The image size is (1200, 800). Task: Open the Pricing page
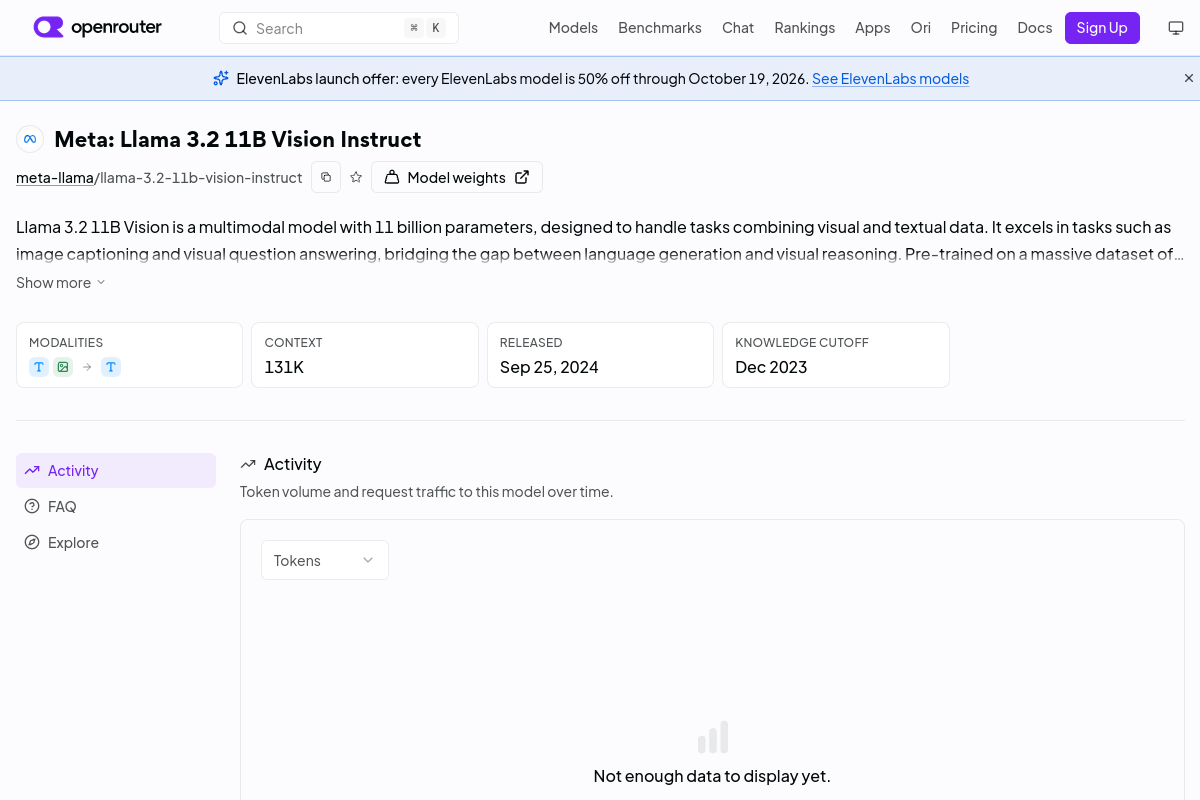(974, 28)
